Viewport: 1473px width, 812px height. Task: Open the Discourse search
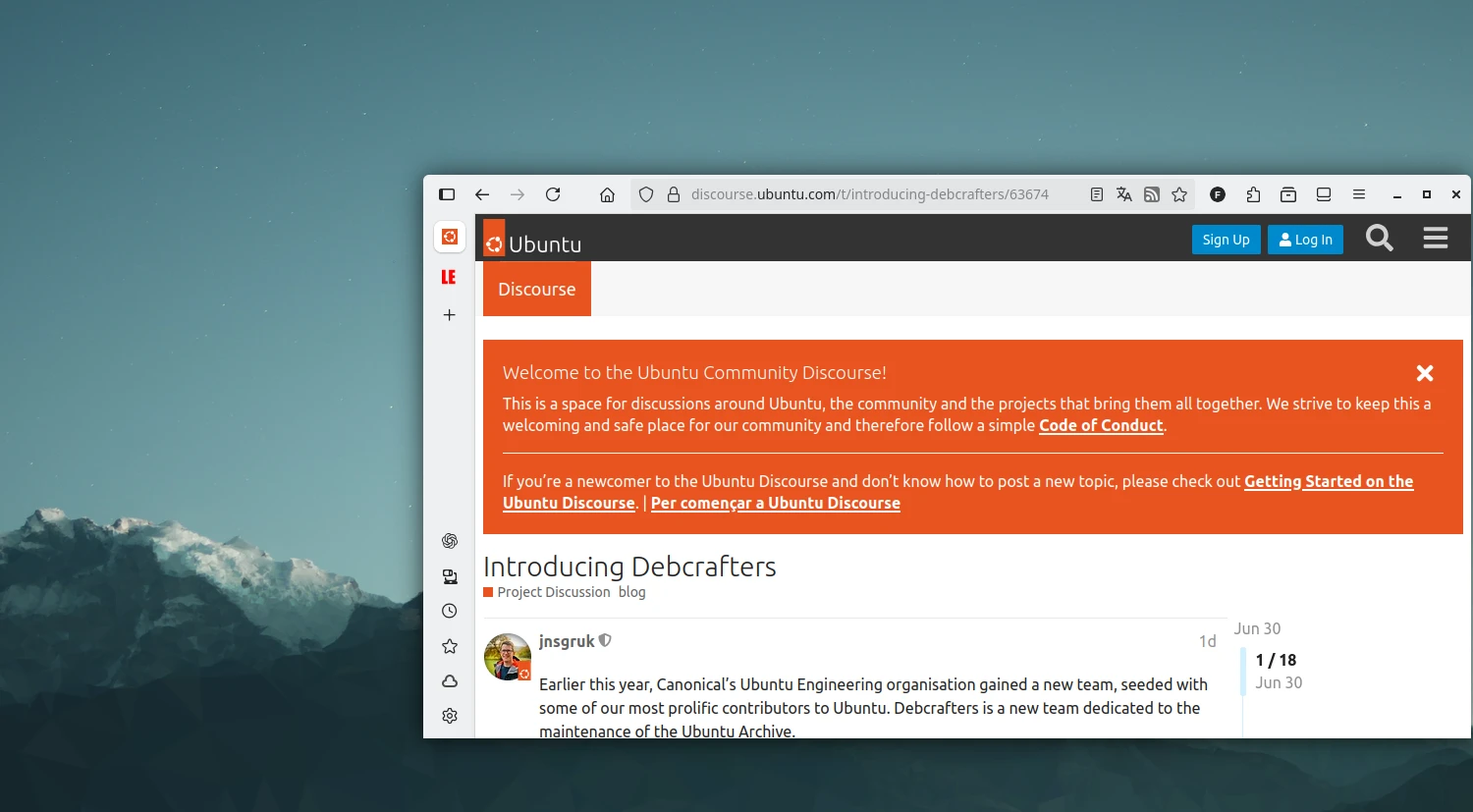point(1379,238)
